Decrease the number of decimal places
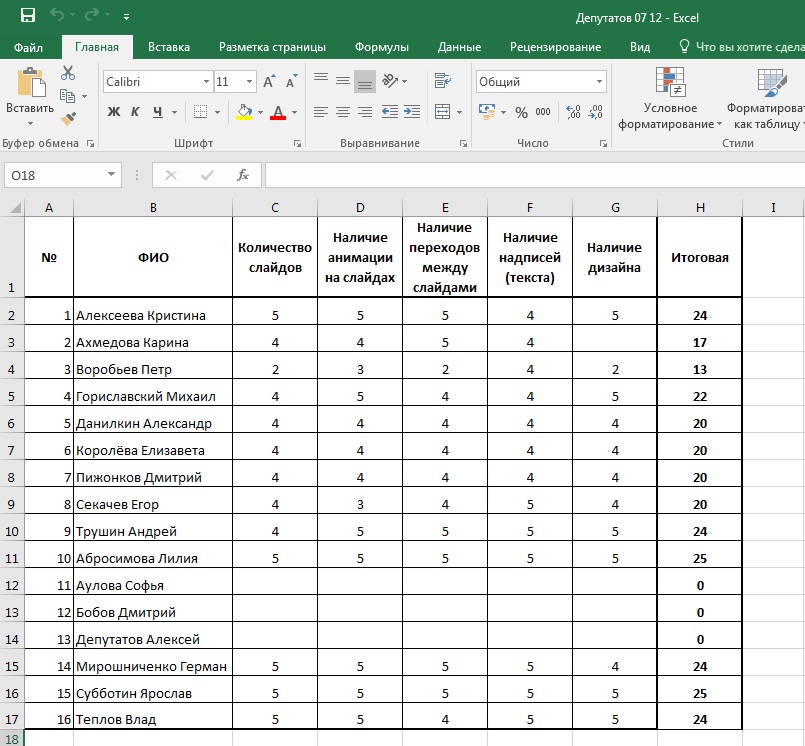 click(x=596, y=112)
